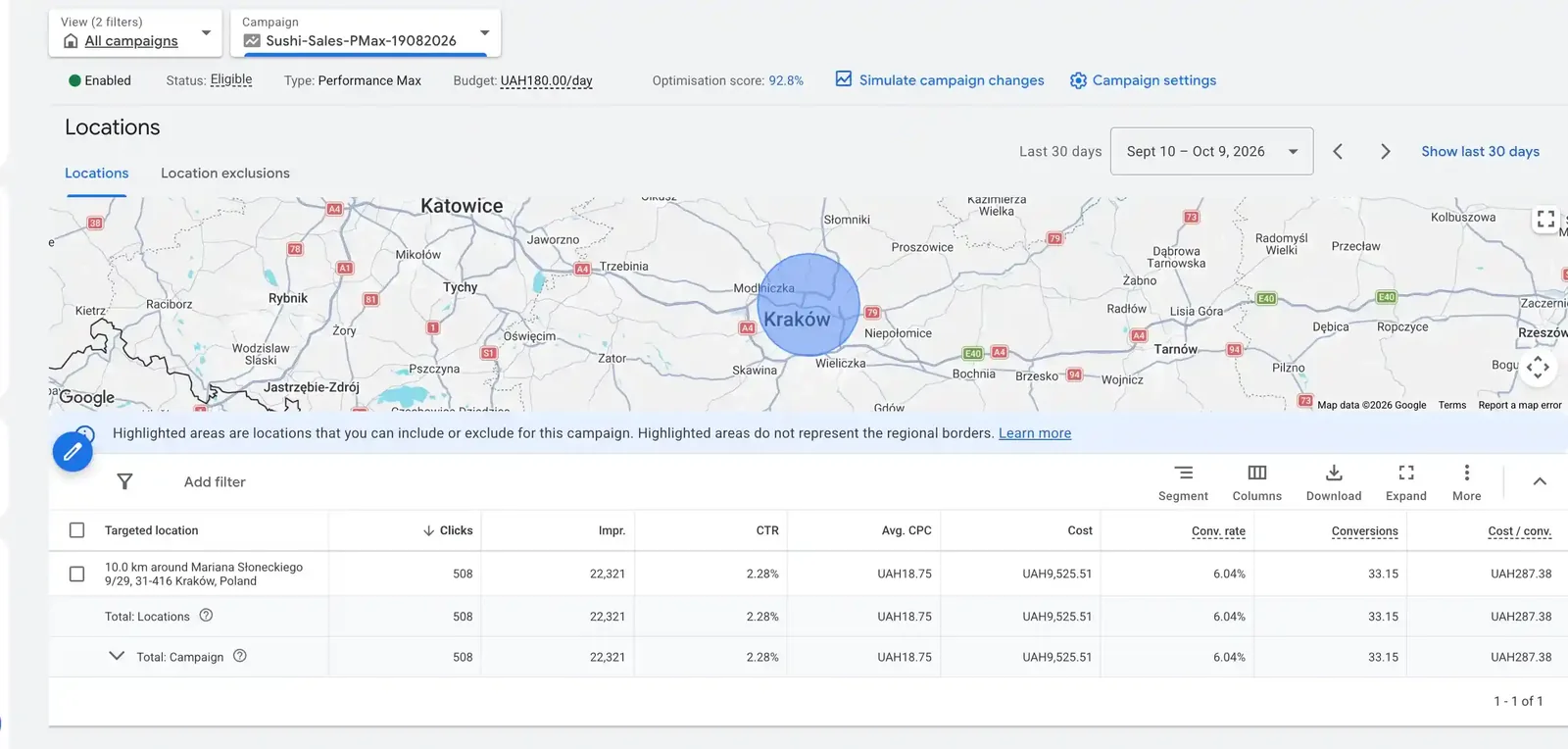Open the Campaign selector dropdown
This screenshot has width=1568, height=749.
[x=366, y=32]
